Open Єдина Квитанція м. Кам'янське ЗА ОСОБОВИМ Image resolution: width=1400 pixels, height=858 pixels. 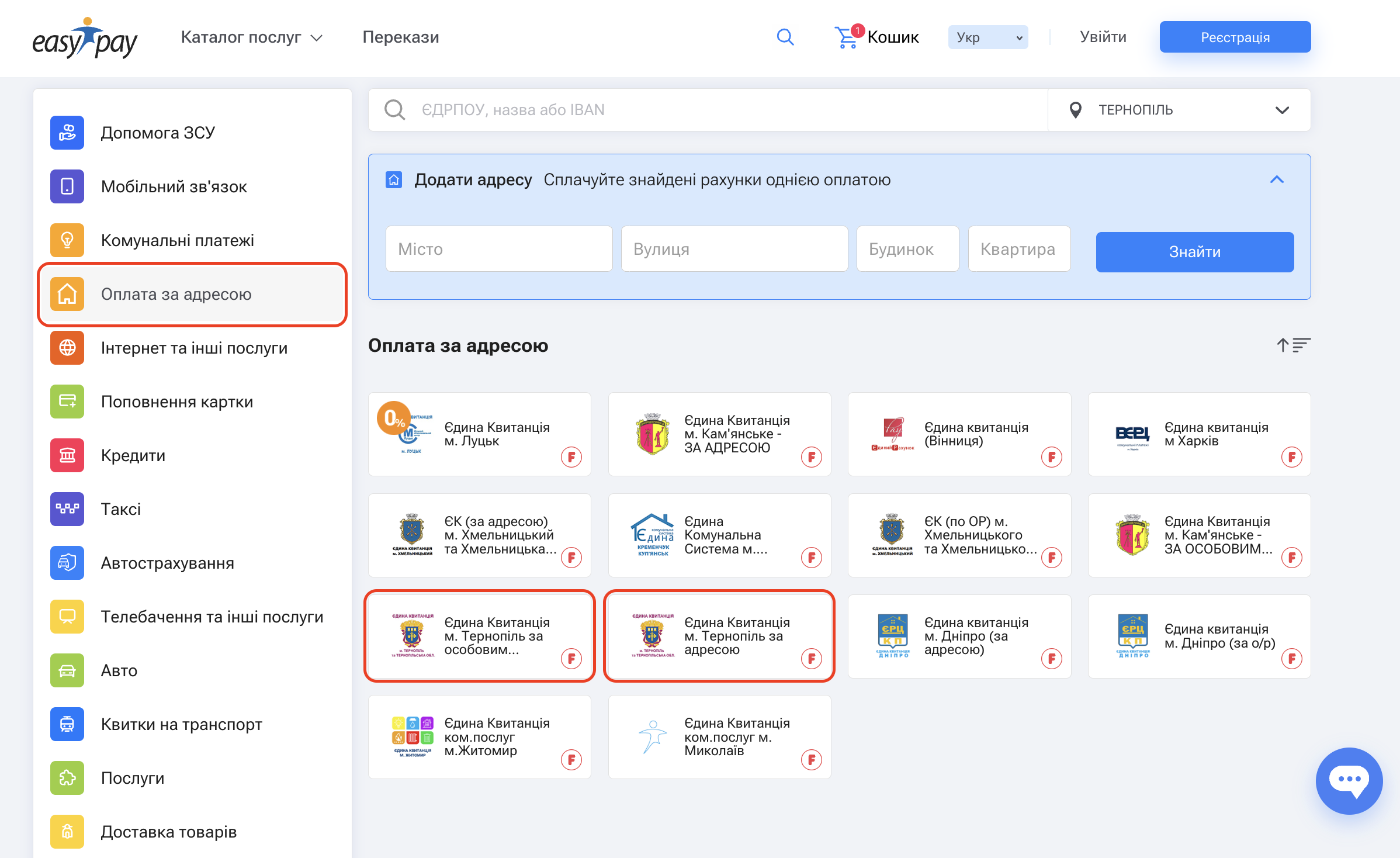1200,535
